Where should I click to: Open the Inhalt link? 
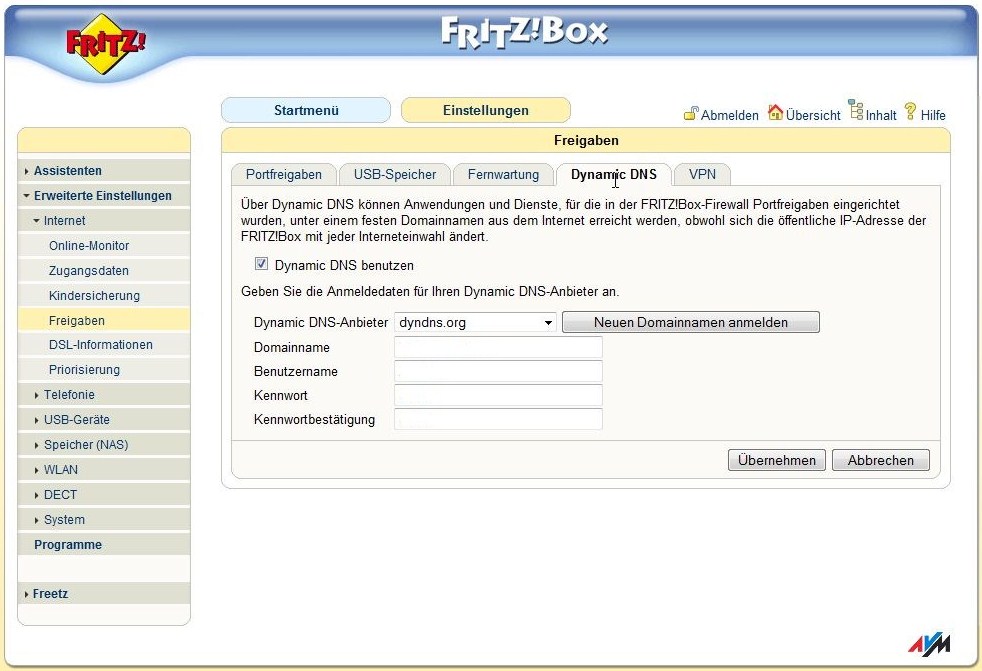[x=881, y=115]
